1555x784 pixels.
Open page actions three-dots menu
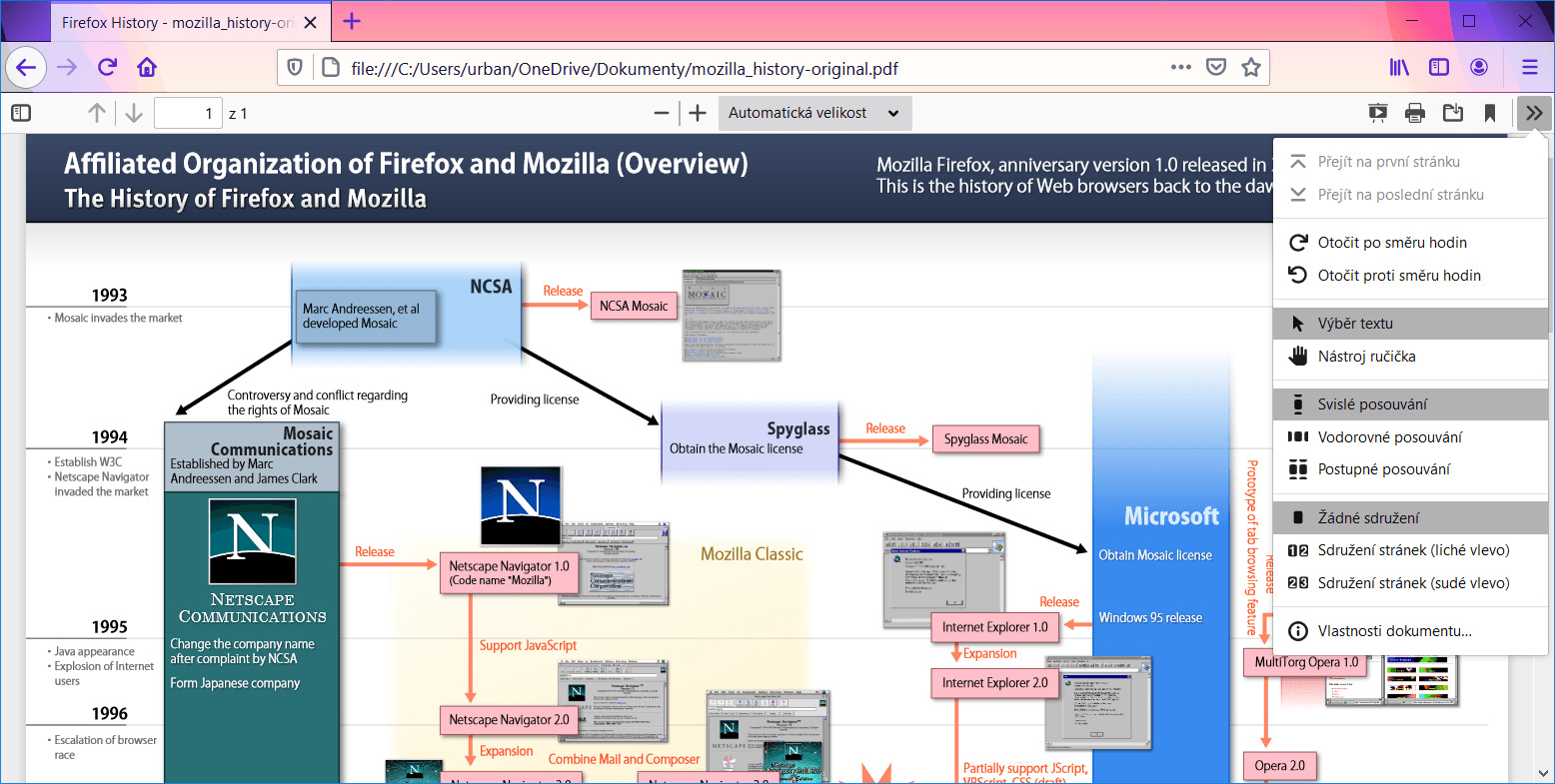[1181, 68]
